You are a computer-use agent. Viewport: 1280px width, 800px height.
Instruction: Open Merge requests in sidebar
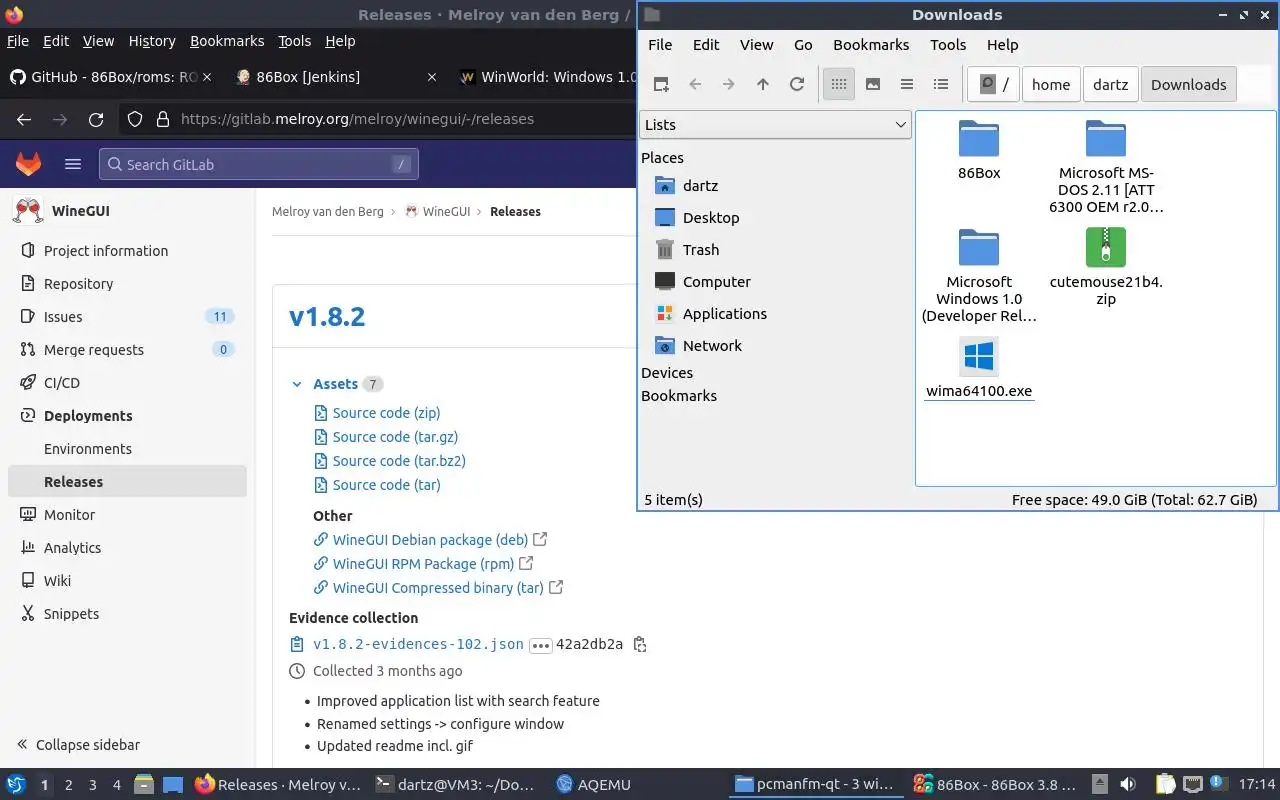127,350
